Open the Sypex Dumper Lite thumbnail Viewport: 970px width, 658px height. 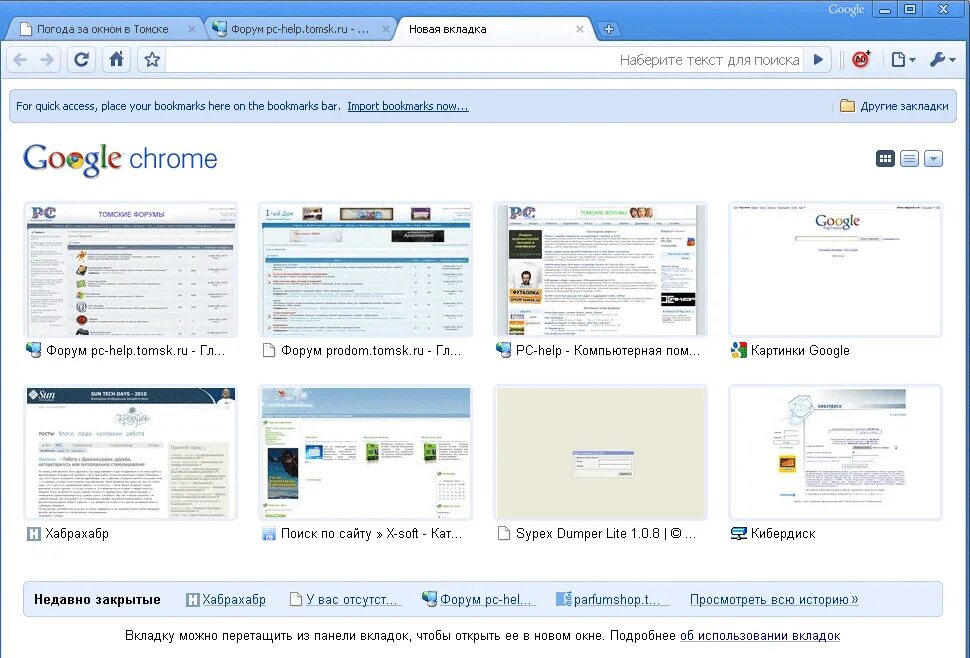pos(601,453)
